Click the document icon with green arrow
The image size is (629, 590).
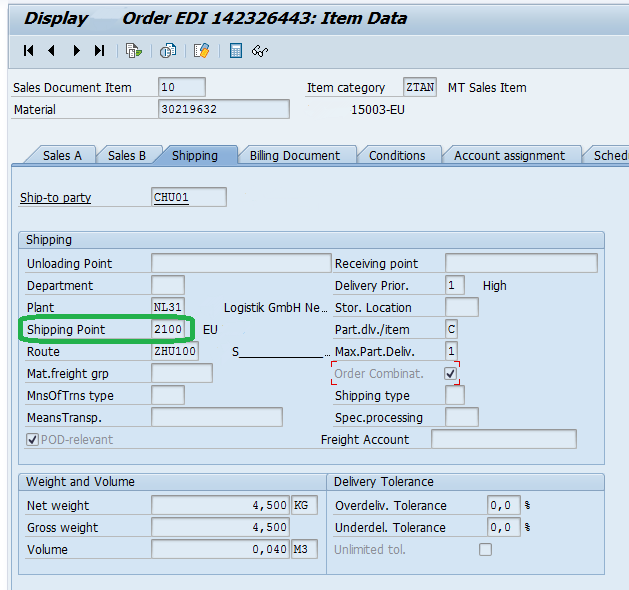(x=134, y=51)
